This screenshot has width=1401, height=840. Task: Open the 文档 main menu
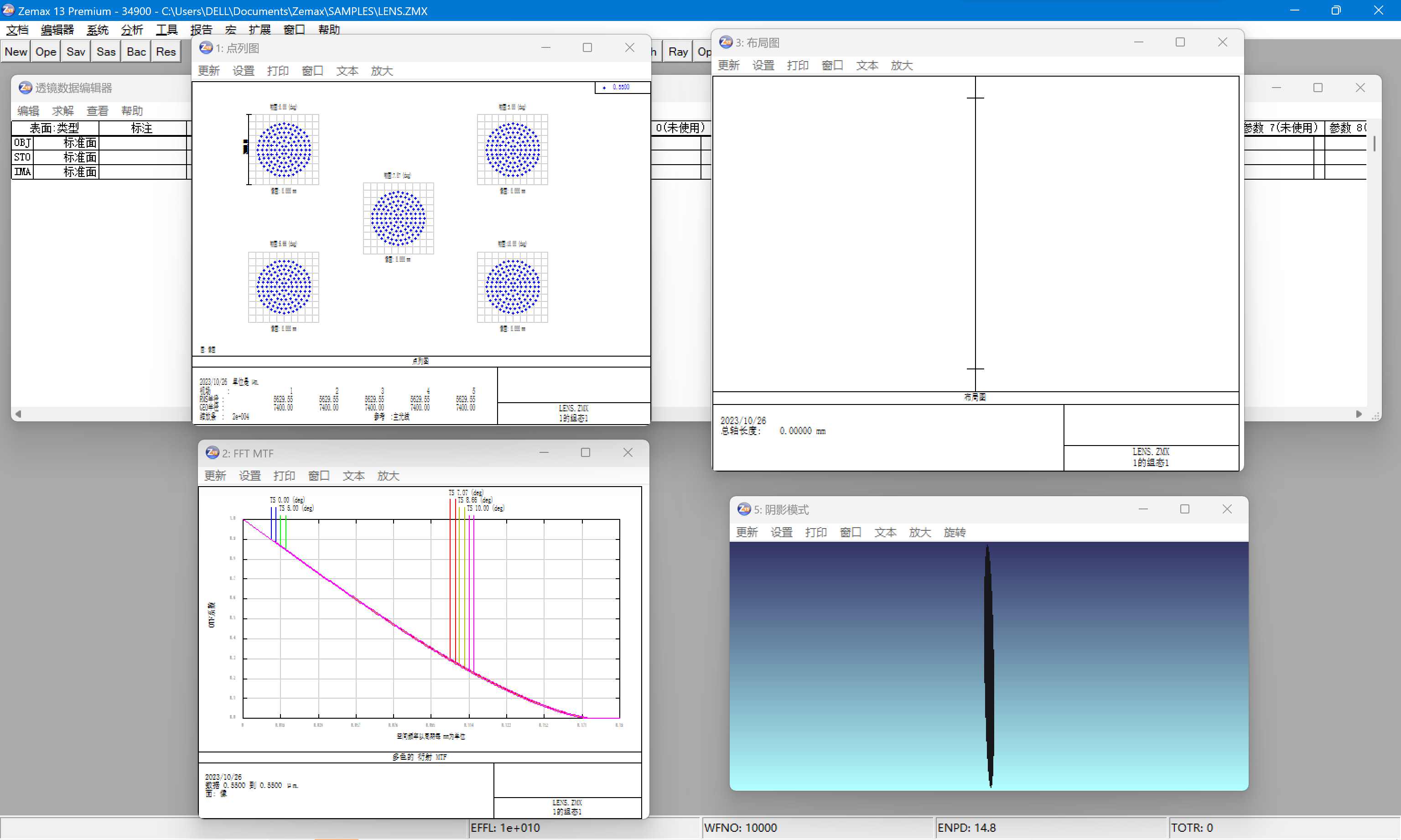click(x=17, y=30)
